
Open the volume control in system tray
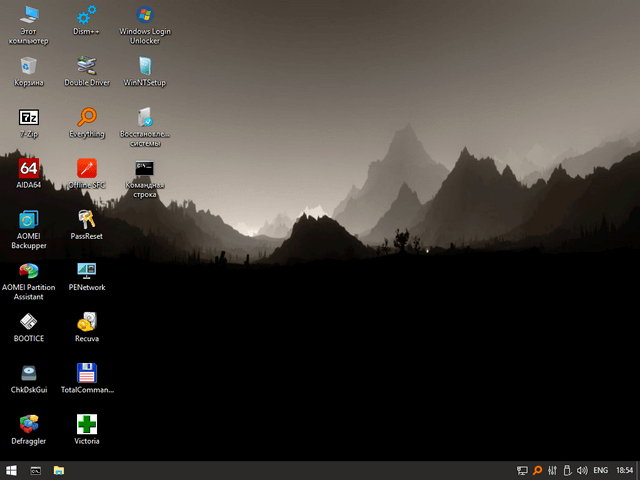(581, 470)
